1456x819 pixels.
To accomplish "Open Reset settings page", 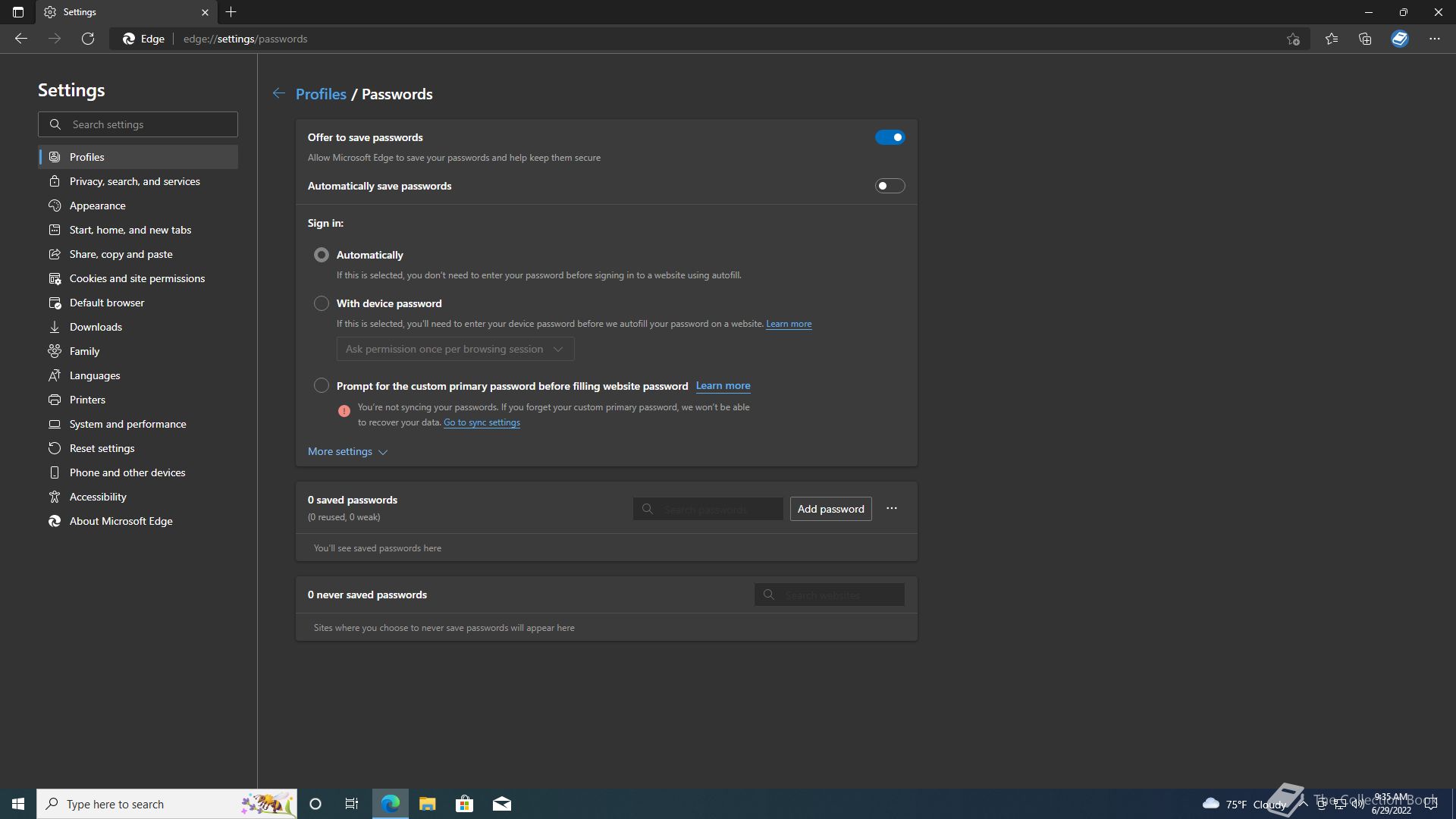I will point(138,448).
